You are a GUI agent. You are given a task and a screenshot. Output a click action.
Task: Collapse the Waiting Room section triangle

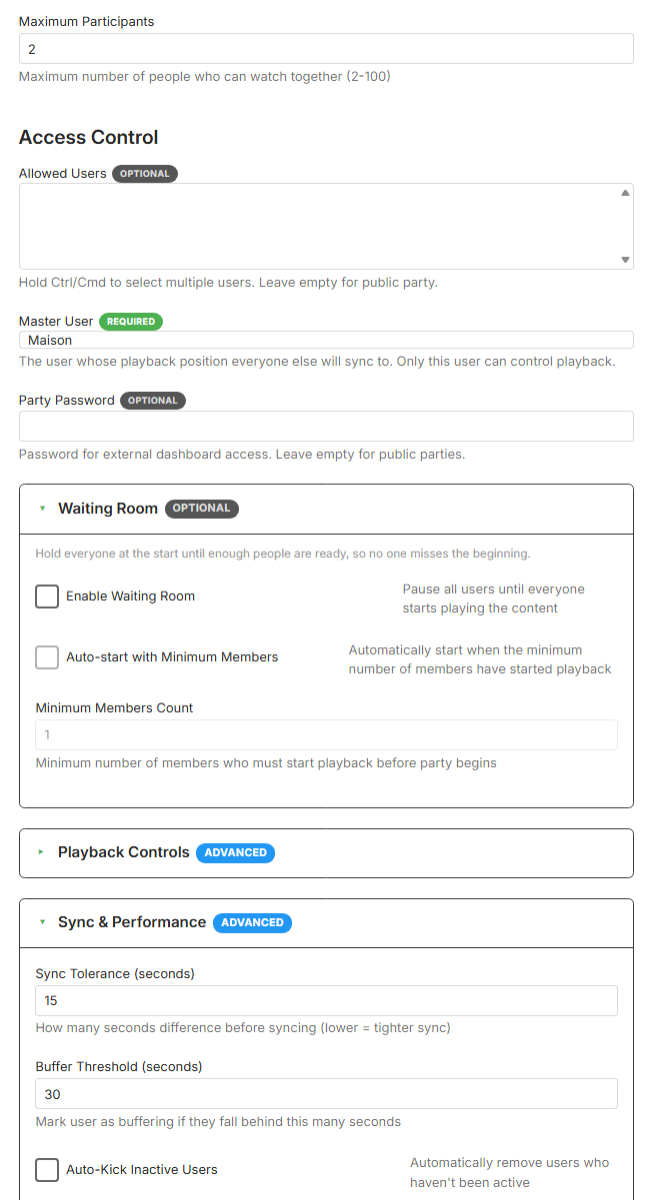click(42, 508)
